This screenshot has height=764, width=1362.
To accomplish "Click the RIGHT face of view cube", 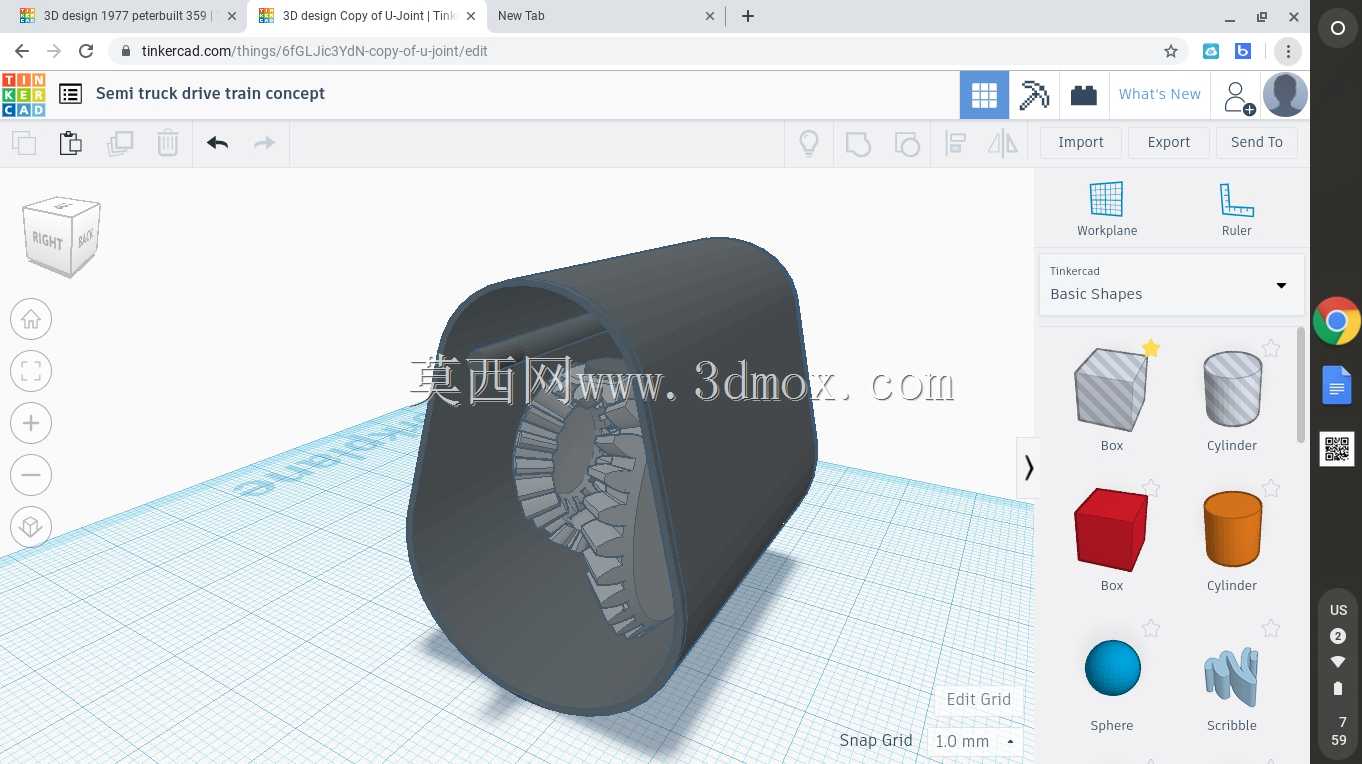I will [47, 242].
